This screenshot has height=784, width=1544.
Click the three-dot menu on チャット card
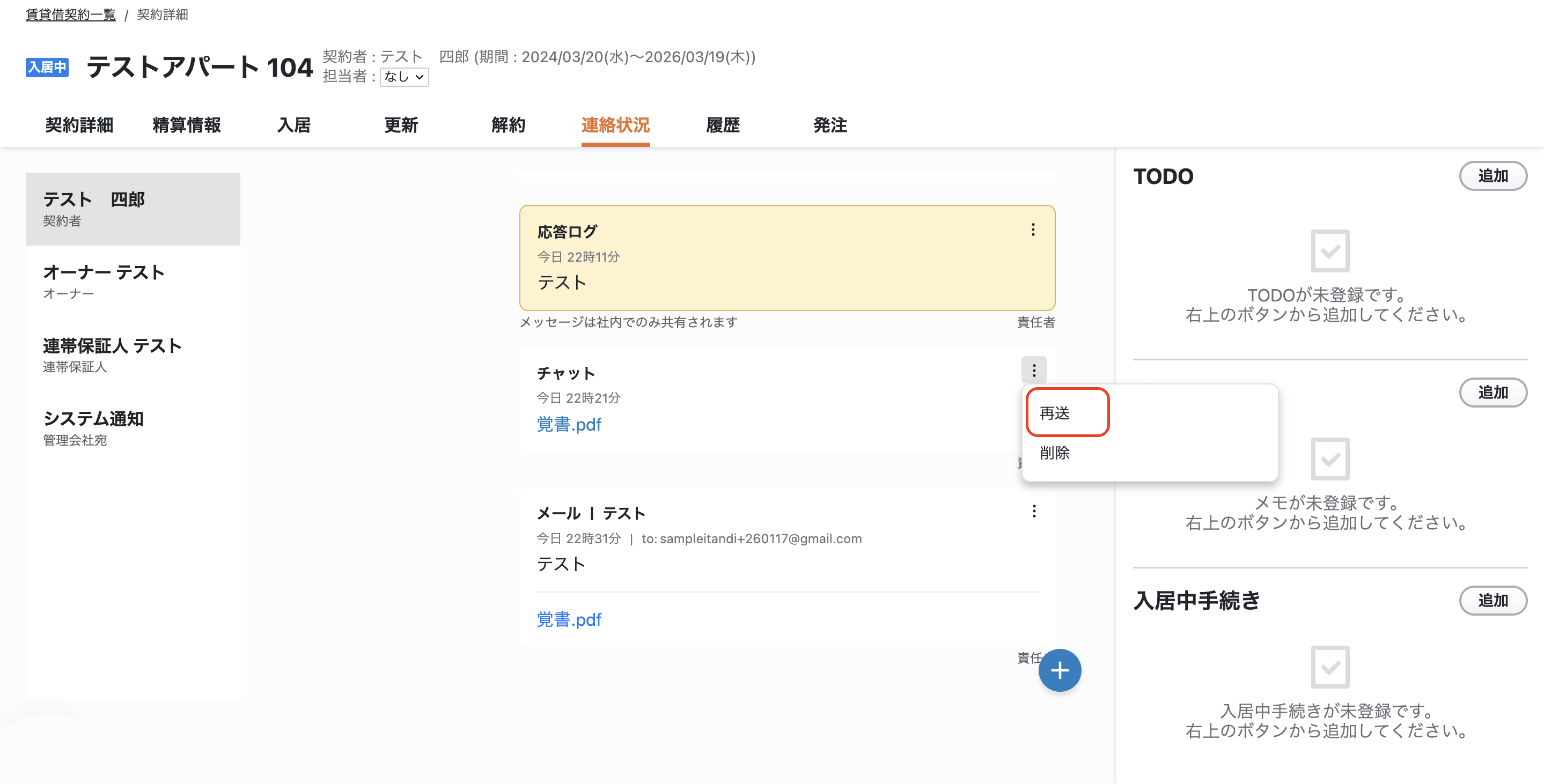click(1034, 371)
